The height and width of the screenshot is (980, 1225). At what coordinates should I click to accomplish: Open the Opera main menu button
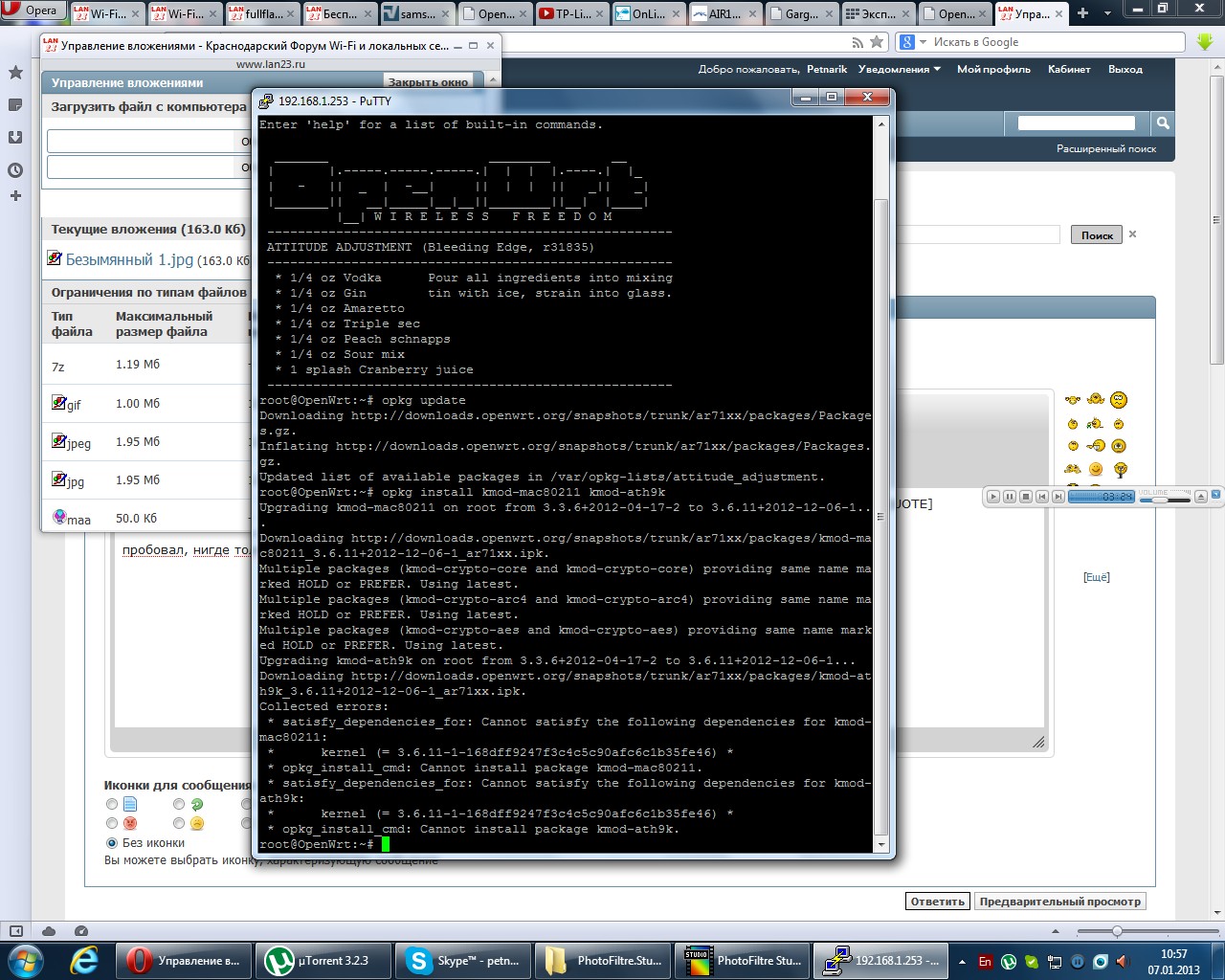32,11
